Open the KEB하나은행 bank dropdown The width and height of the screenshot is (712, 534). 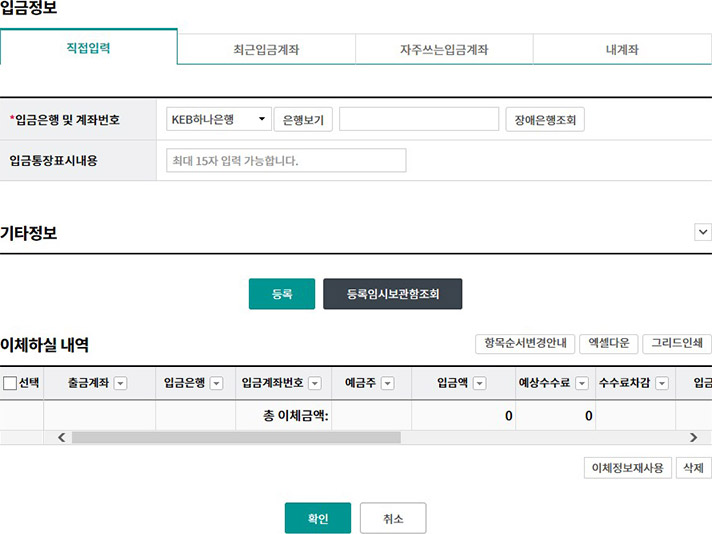[x=219, y=120]
